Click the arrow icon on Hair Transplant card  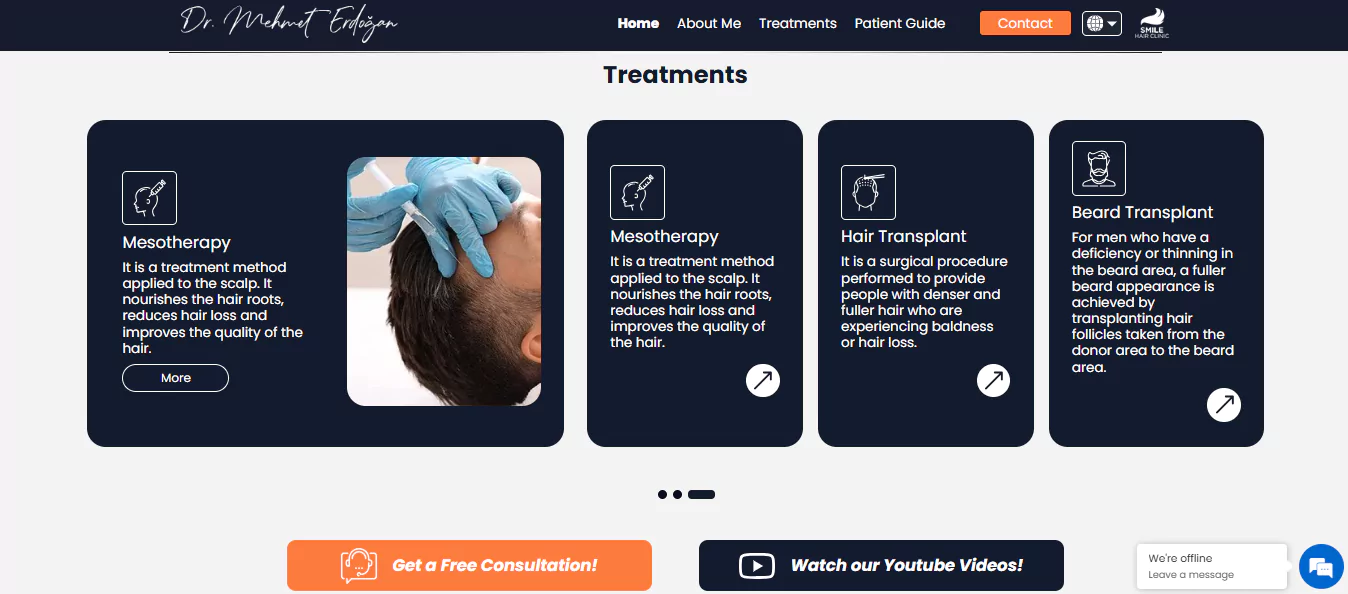click(x=994, y=380)
